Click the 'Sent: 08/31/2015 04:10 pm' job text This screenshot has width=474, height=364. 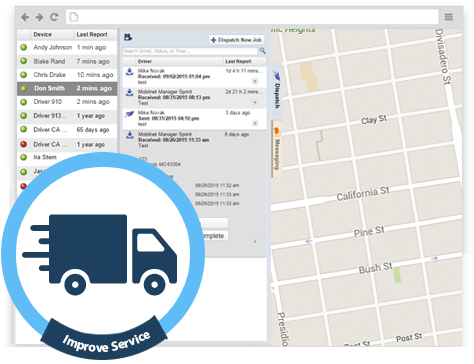pyautogui.click(x=168, y=118)
